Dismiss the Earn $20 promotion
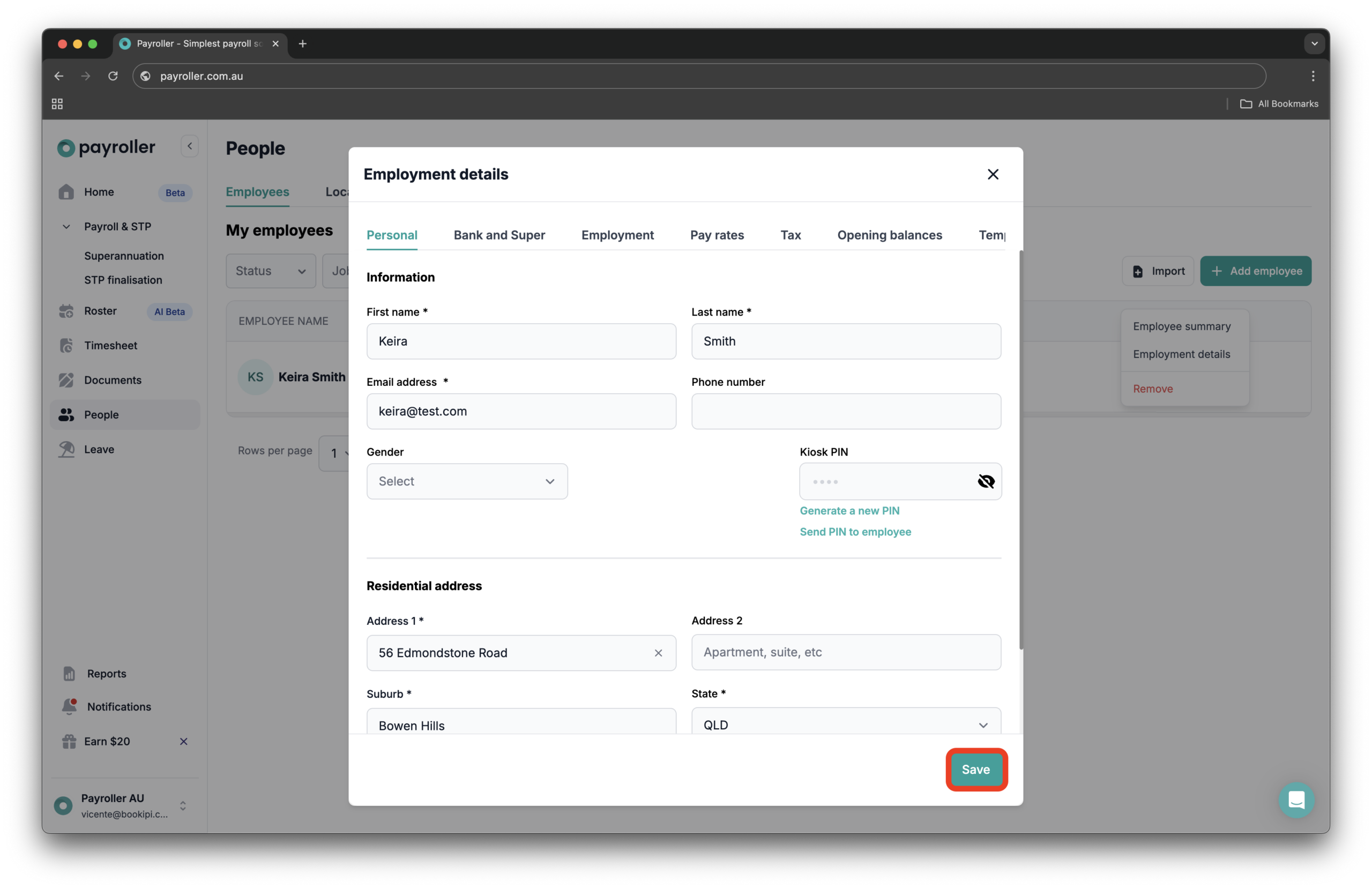 click(x=184, y=742)
